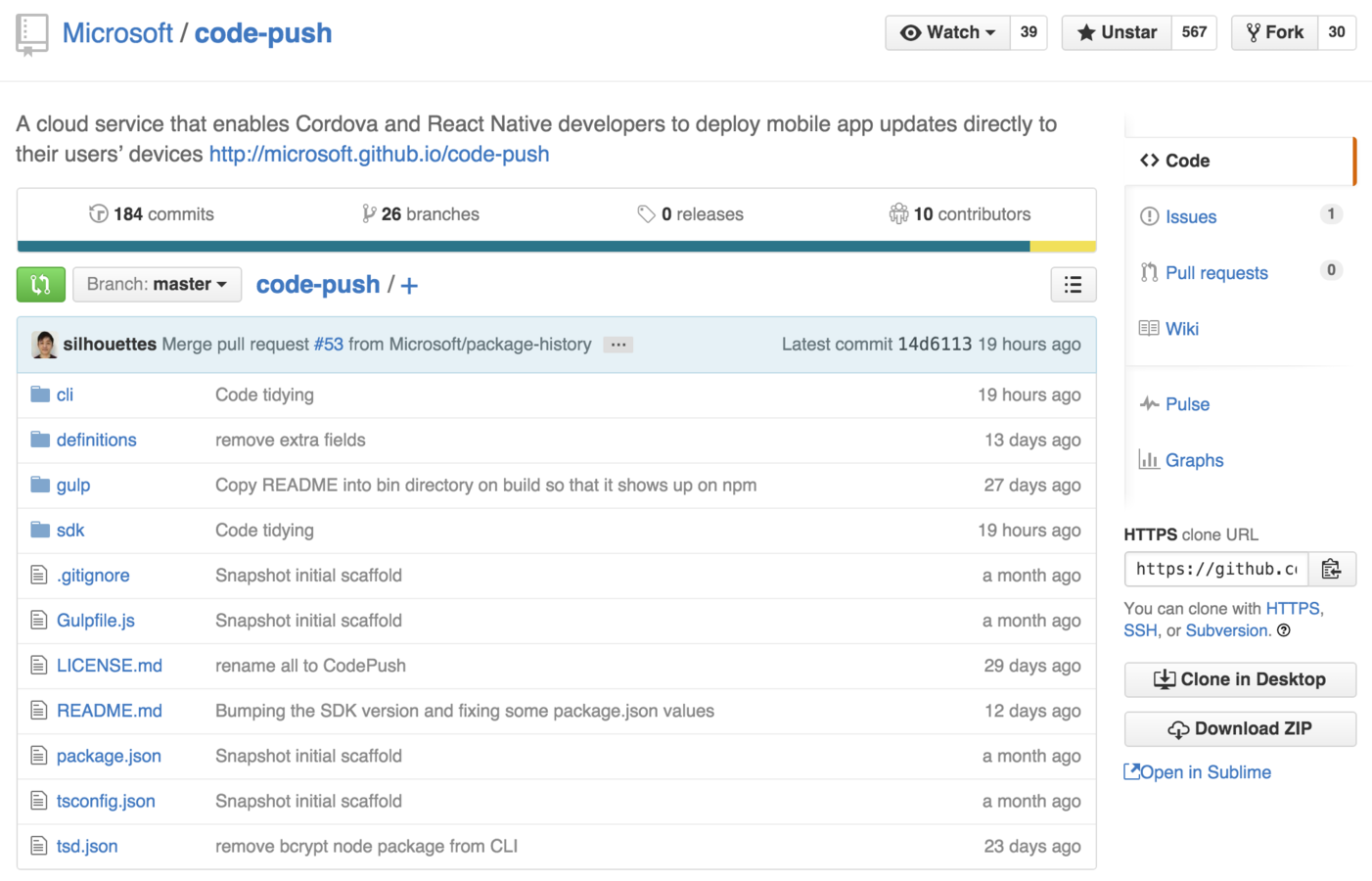Open latest commit 14d6113
1372x881 pixels.
pos(935,345)
